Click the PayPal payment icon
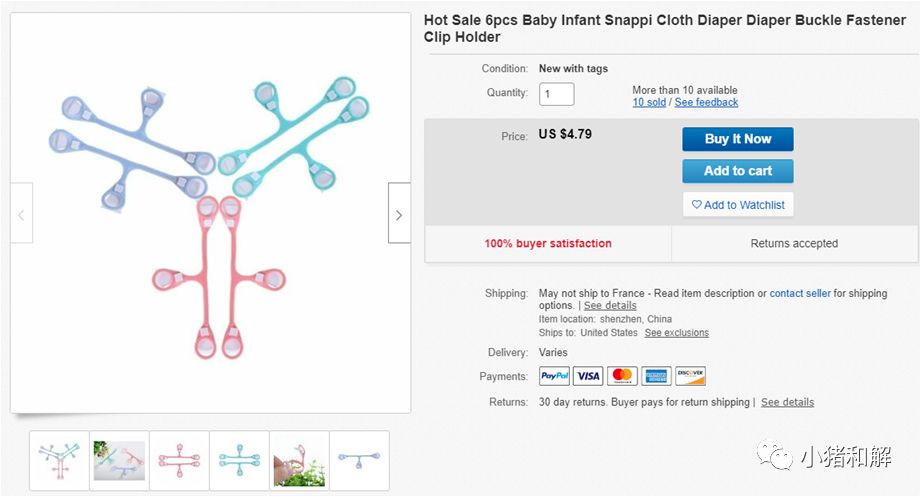The width and height of the screenshot is (921, 497). tap(554, 376)
